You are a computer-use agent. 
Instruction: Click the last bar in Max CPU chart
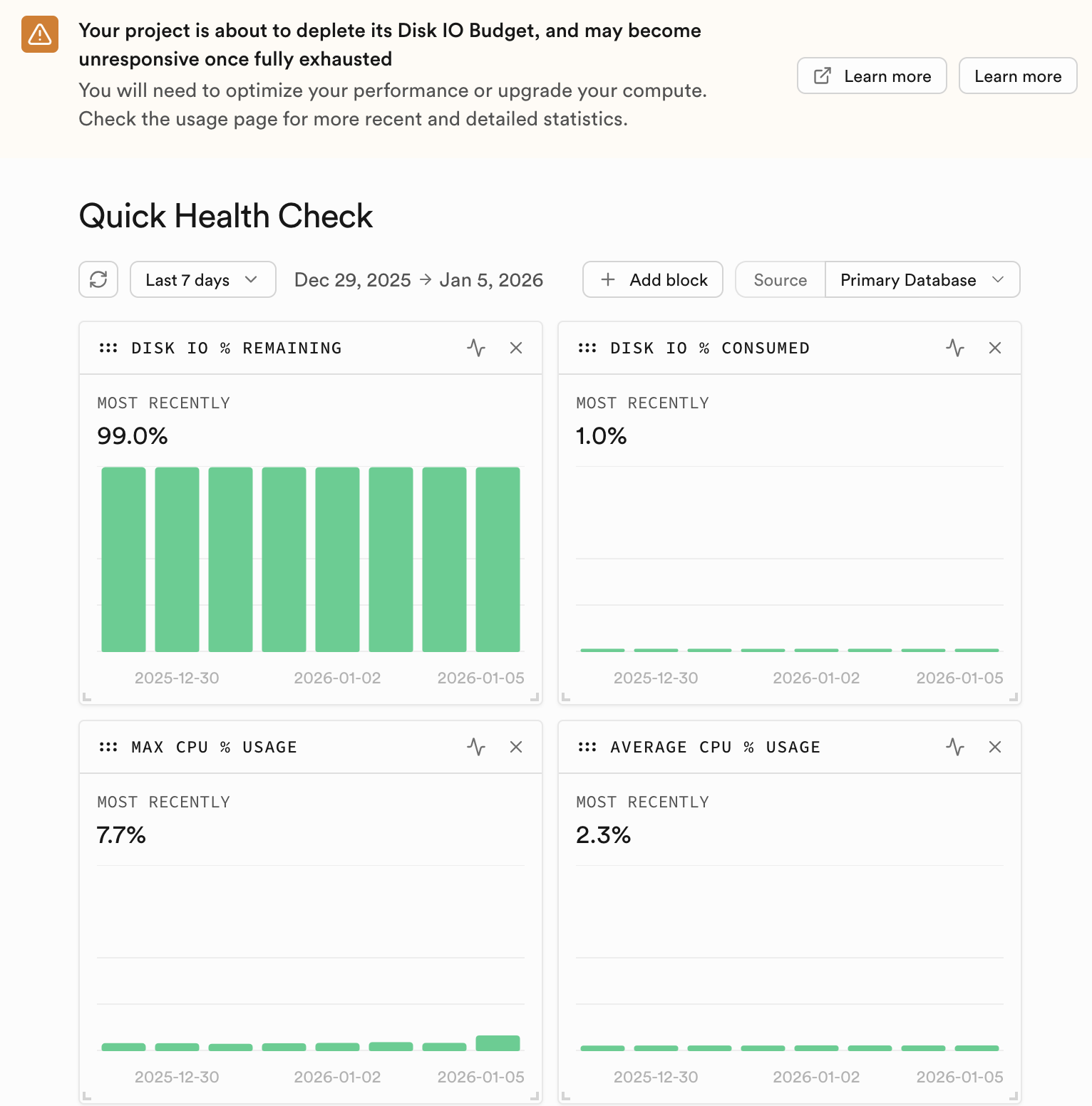(498, 1043)
